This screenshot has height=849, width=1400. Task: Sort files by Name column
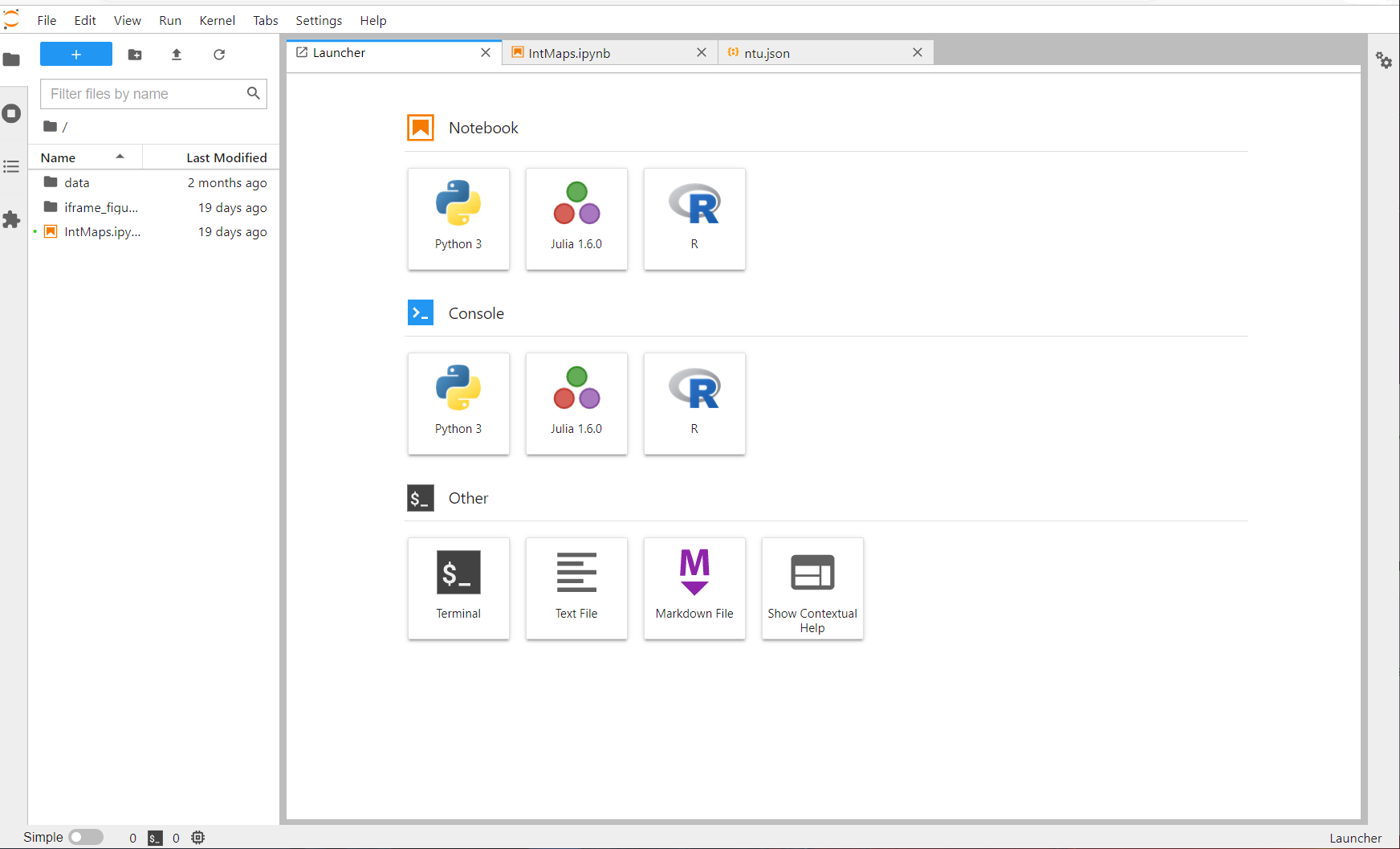coord(85,157)
